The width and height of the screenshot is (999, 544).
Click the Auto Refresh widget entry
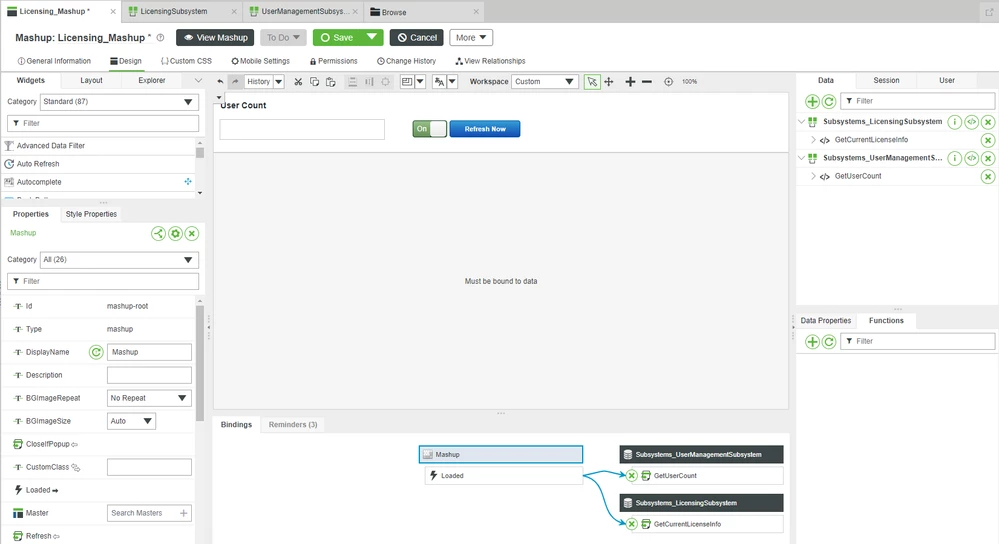99,164
